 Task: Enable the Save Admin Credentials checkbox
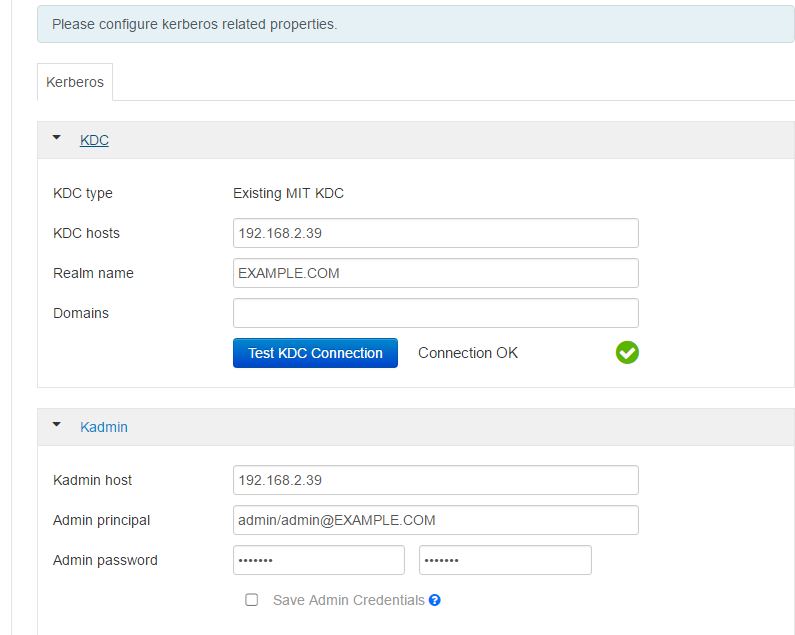coord(252,600)
